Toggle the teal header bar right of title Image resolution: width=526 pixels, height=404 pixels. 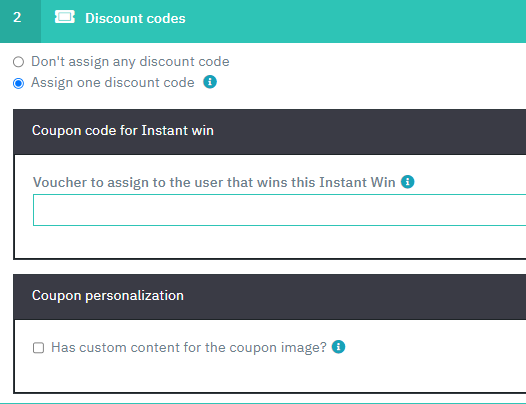(x=356, y=21)
